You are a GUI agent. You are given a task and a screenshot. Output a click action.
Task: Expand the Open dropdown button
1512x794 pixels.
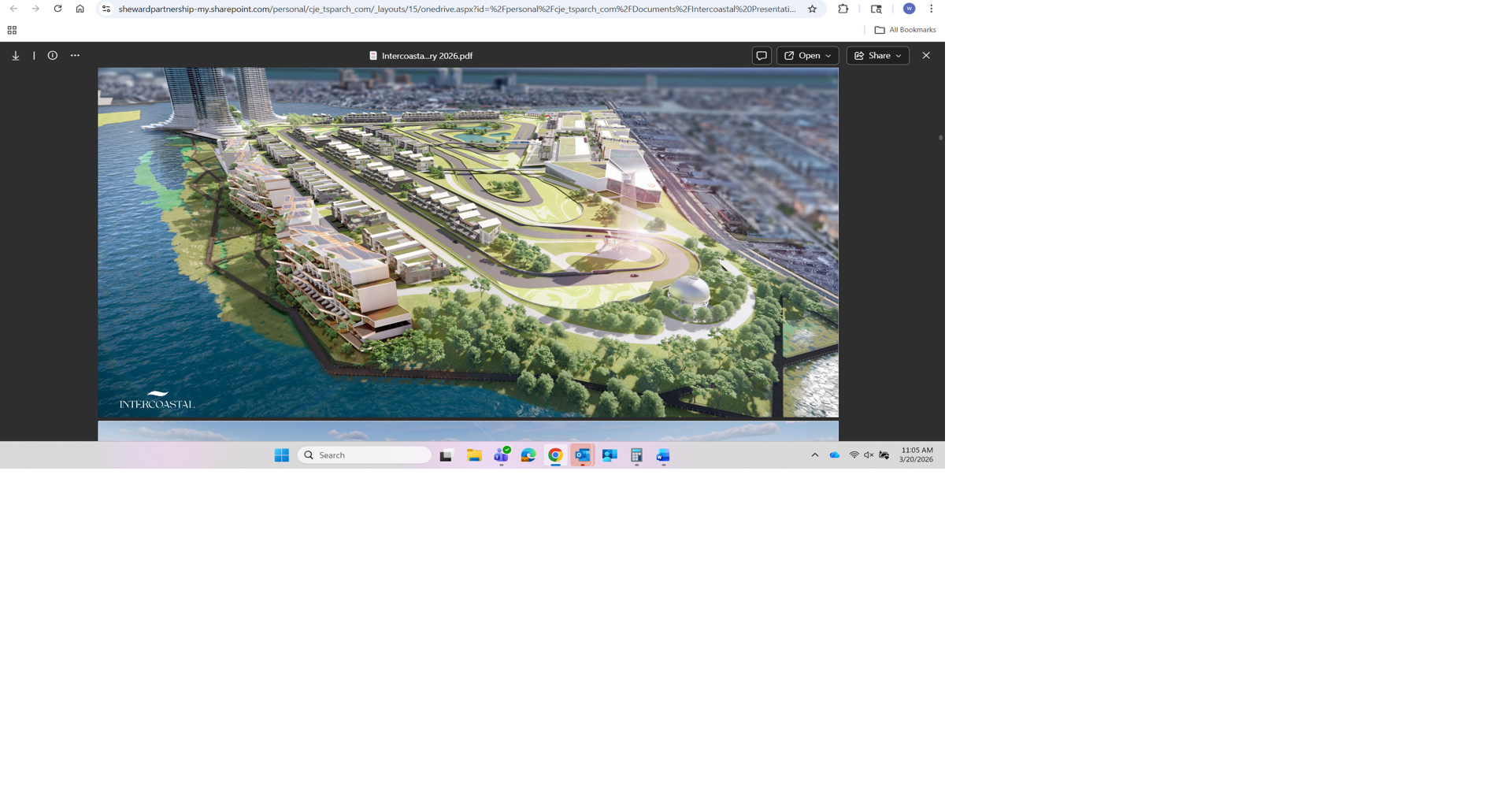tap(808, 56)
